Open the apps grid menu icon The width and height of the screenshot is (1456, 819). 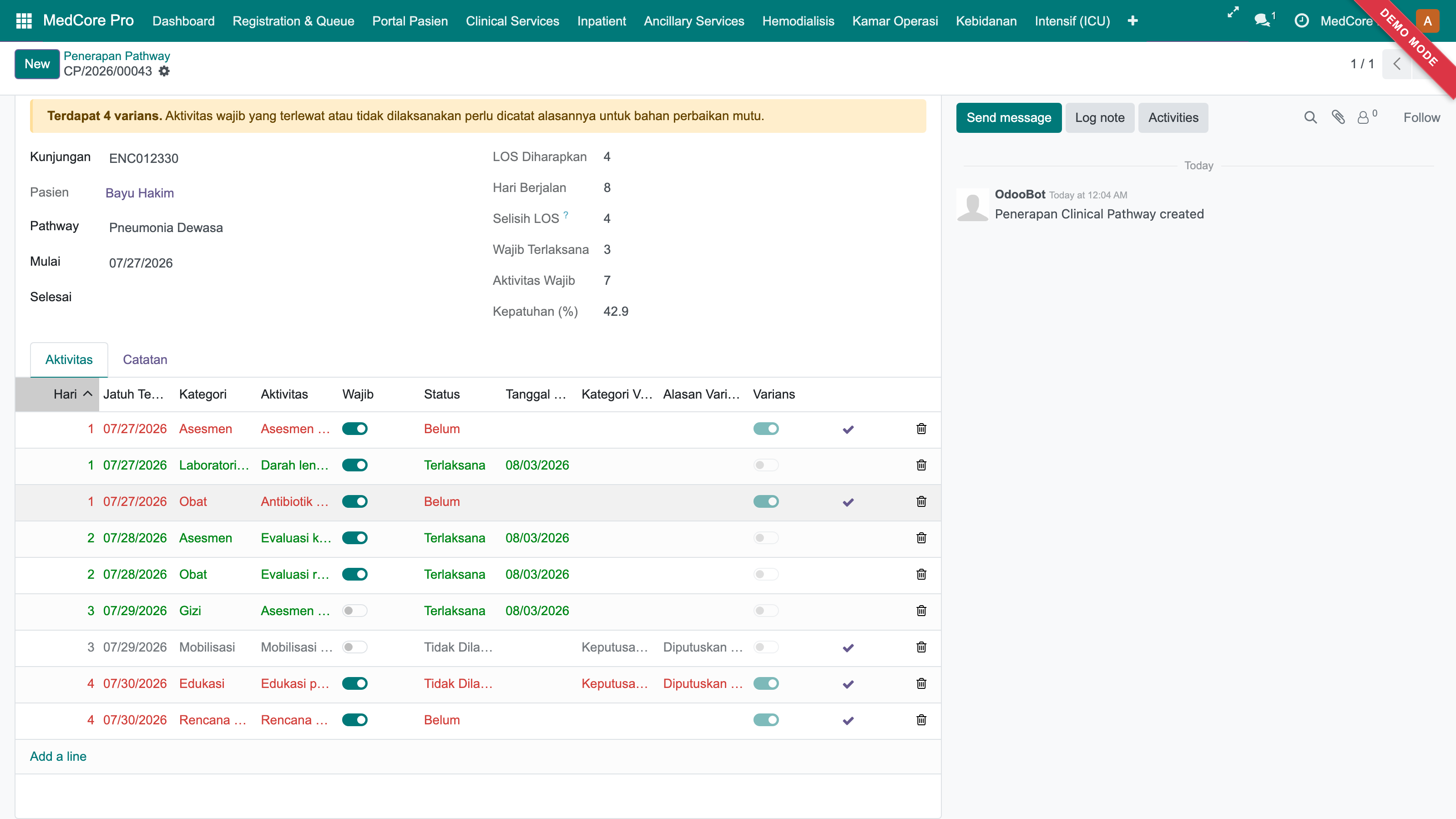24,21
